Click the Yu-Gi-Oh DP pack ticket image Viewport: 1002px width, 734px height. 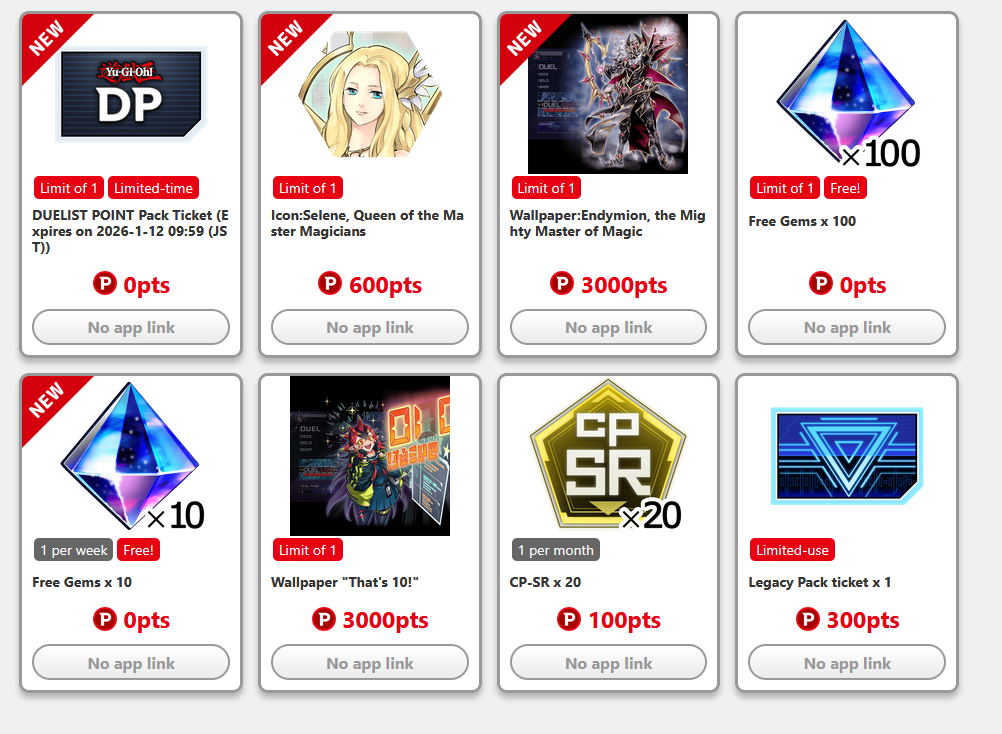tap(131, 95)
